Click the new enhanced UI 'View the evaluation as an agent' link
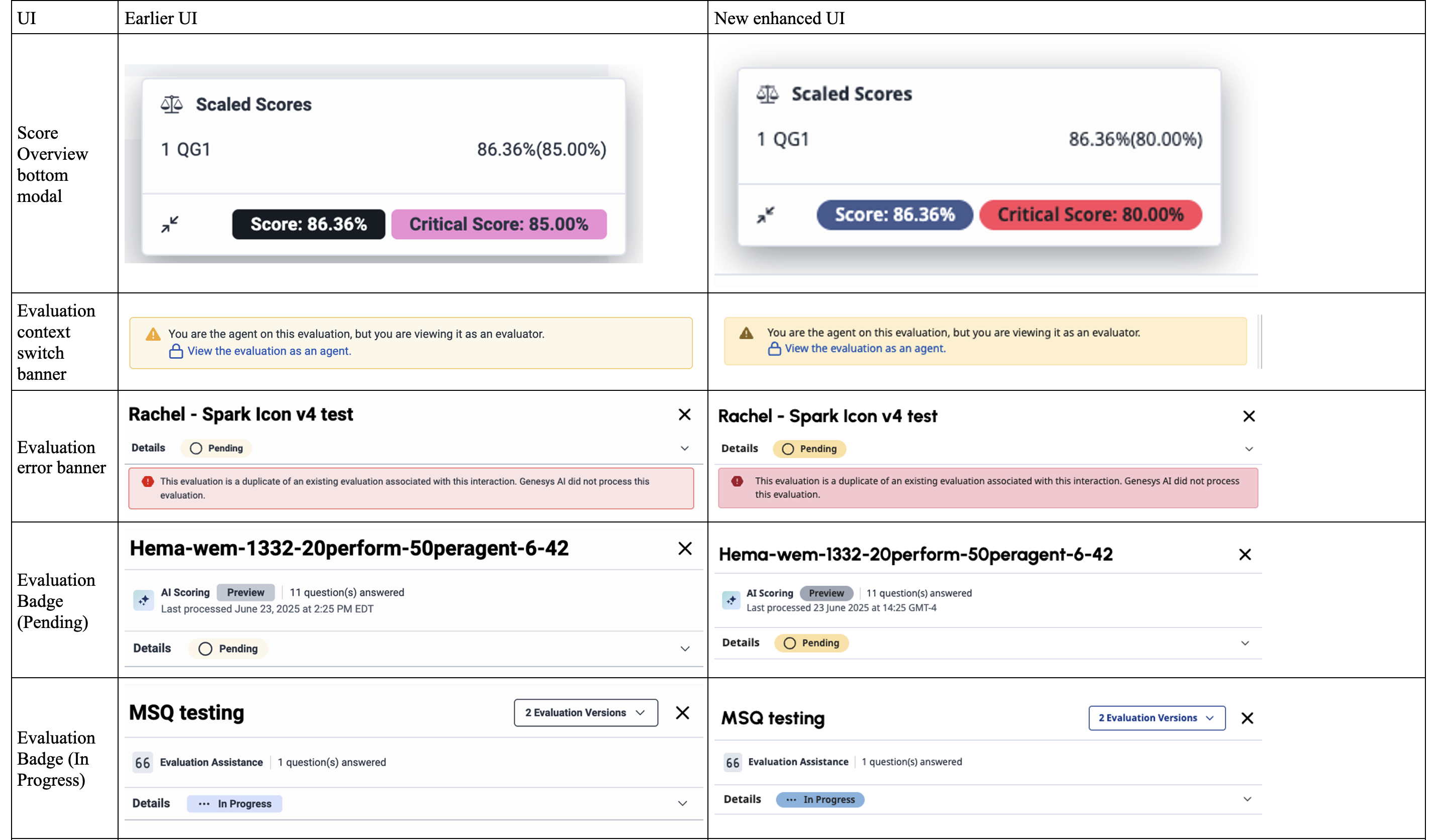The image size is (1444, 840). 865,348
